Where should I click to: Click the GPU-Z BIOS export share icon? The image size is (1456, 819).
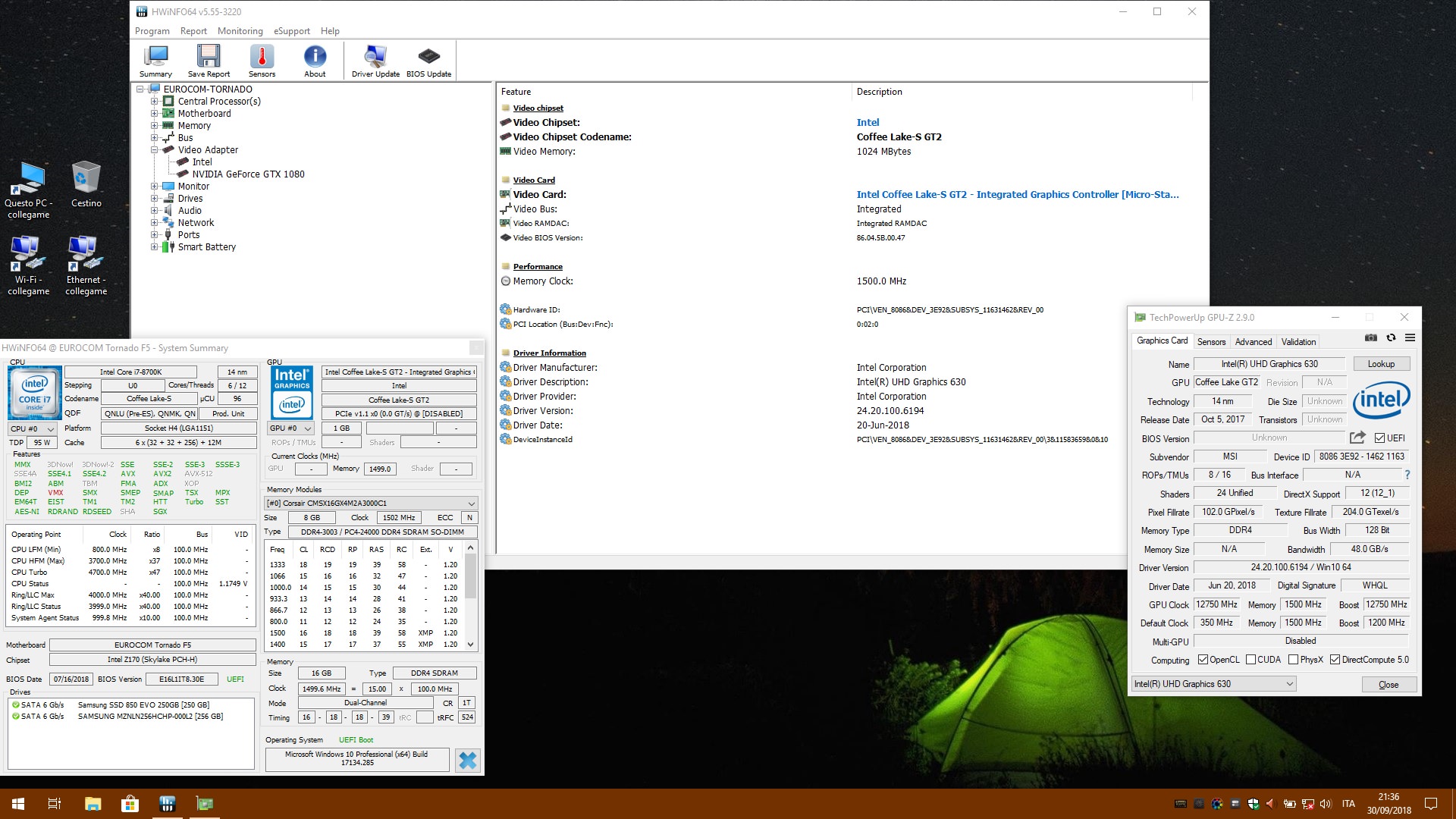[x=1357, y=438]
